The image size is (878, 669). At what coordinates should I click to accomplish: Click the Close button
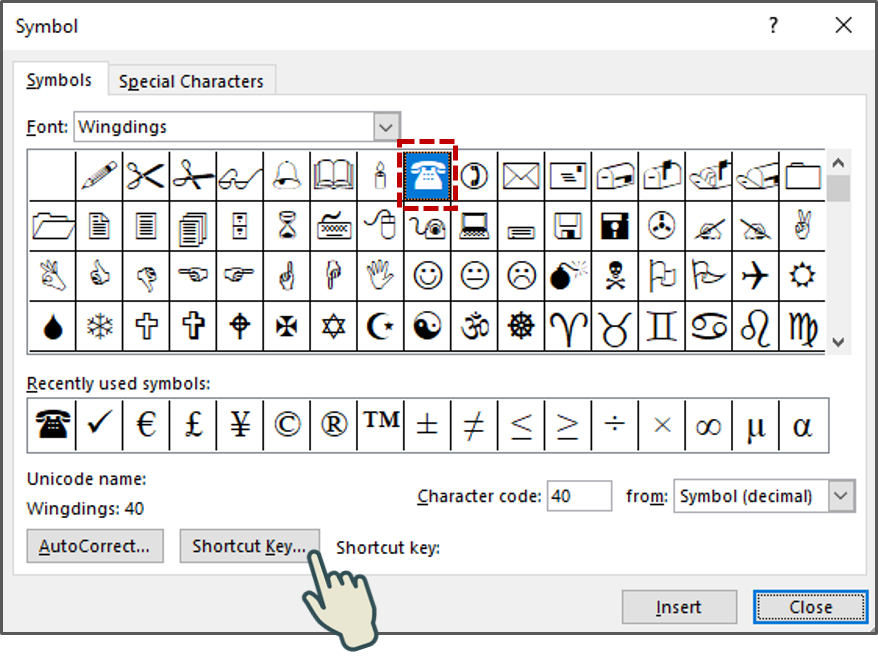(810, 607)
